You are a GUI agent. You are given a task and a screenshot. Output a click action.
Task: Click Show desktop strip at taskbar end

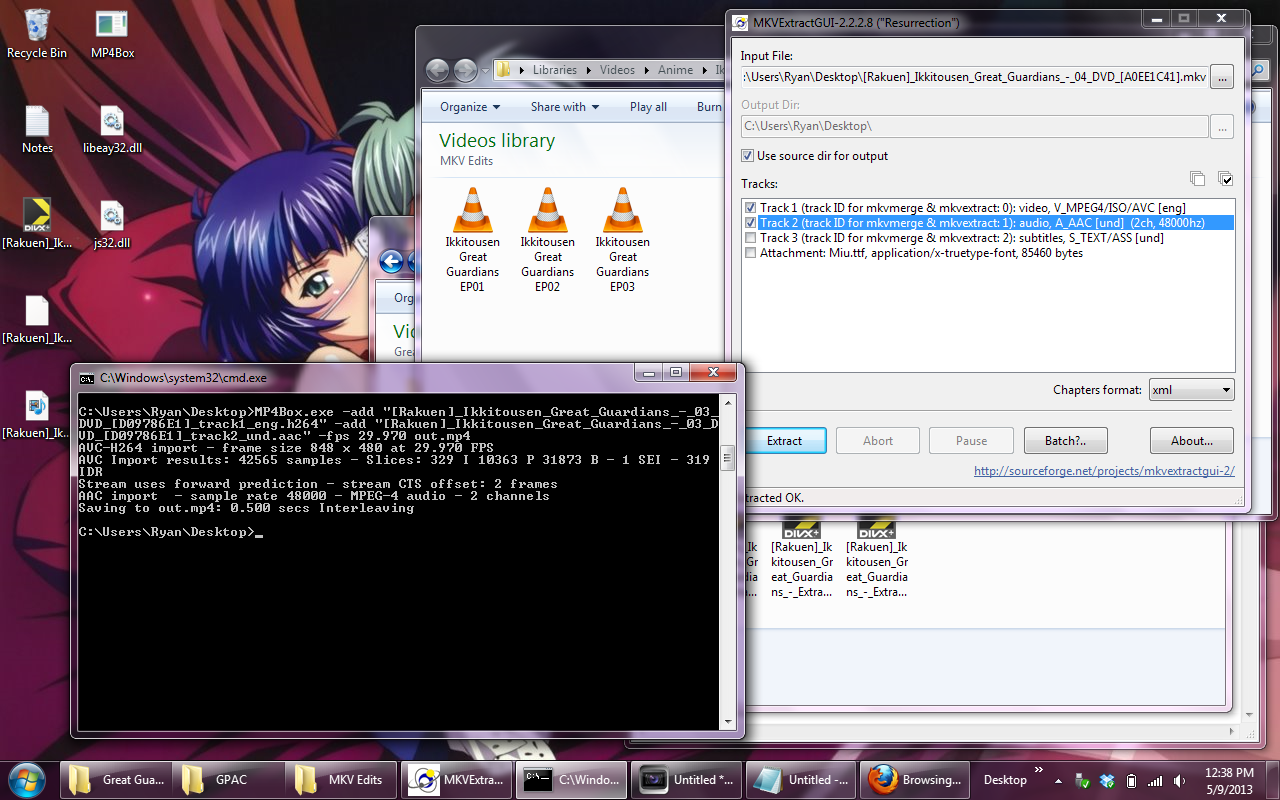pyautogui.click(x=1272, y=780)
